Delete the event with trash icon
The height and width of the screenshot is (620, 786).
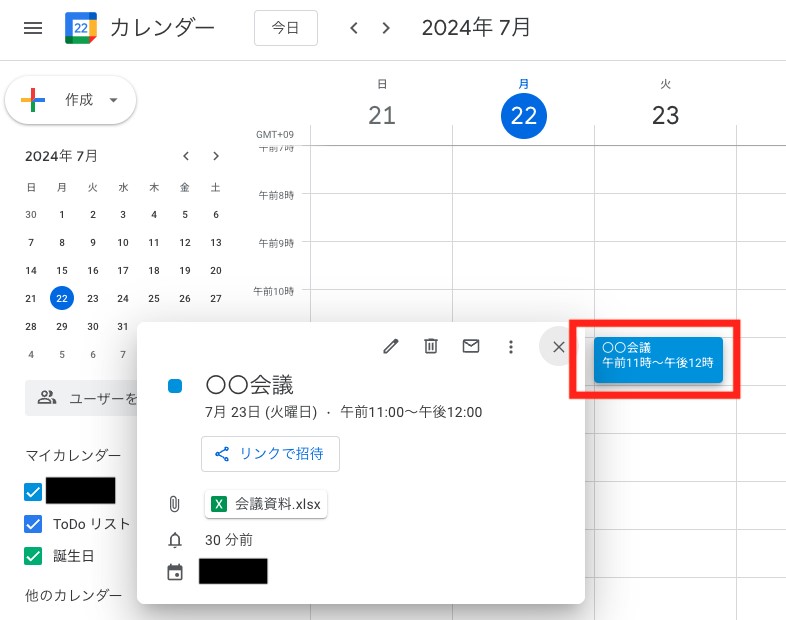431,346
